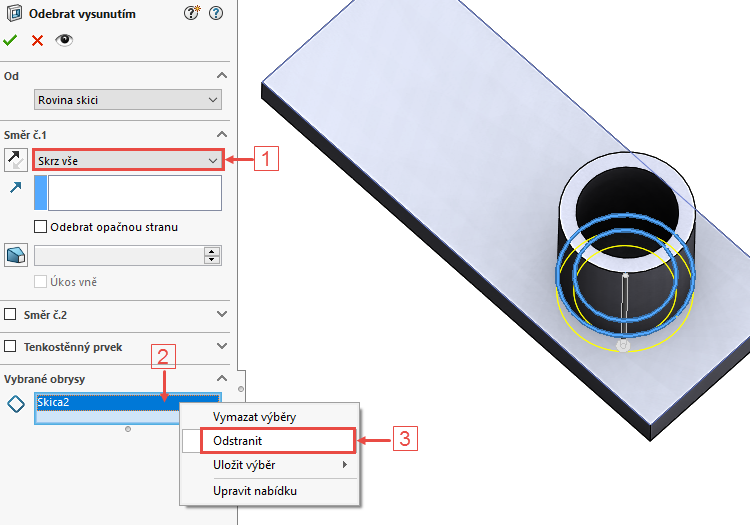Open the help question mark icon
This screenshot has height=525, width=750.
pos(216,13)
